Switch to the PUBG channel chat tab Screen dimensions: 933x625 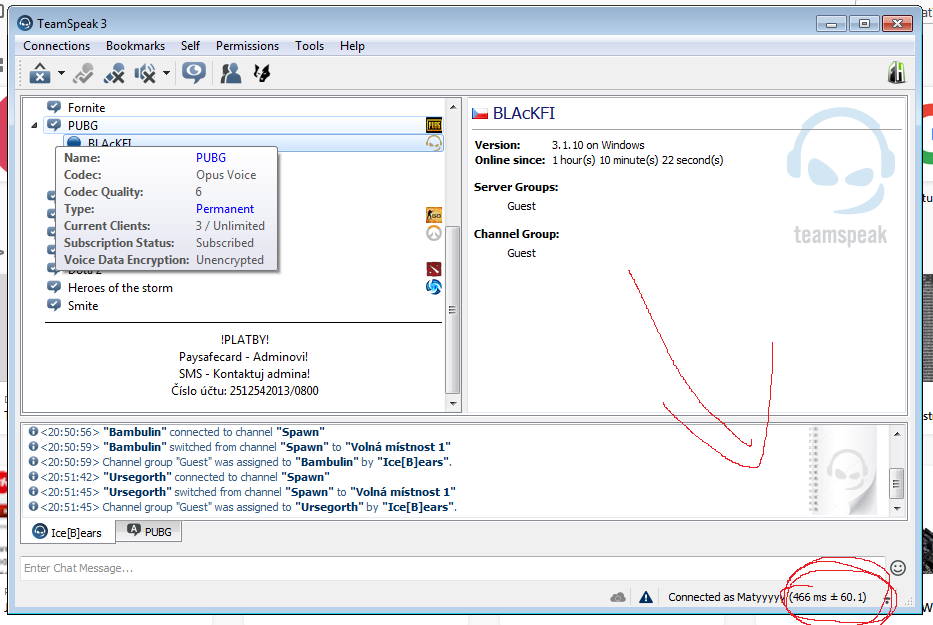click(149, 532)
